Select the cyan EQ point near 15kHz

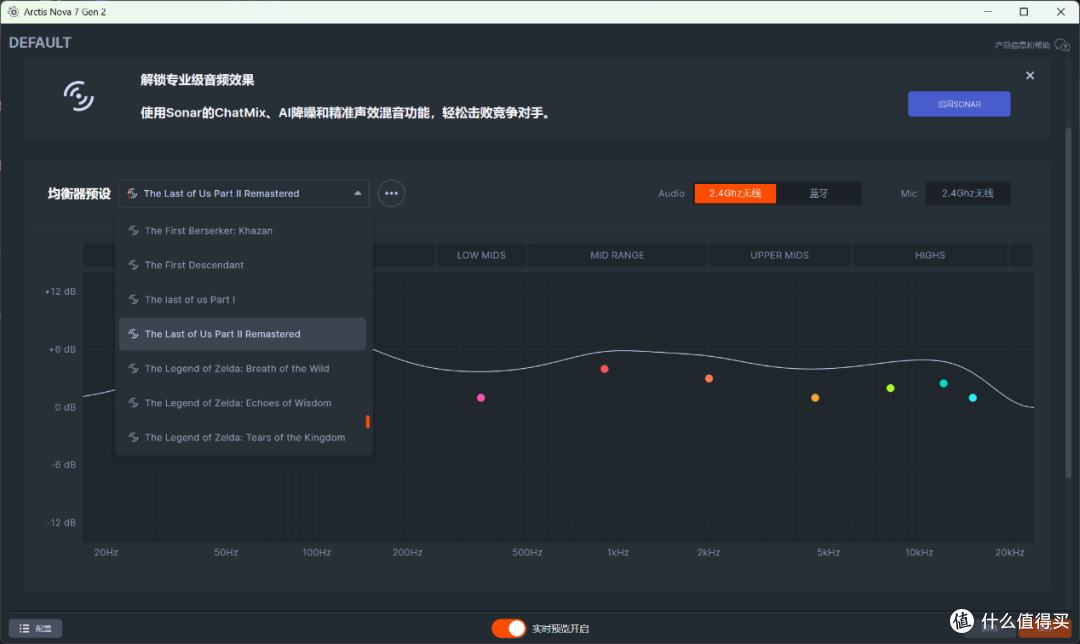coord(973,397)
